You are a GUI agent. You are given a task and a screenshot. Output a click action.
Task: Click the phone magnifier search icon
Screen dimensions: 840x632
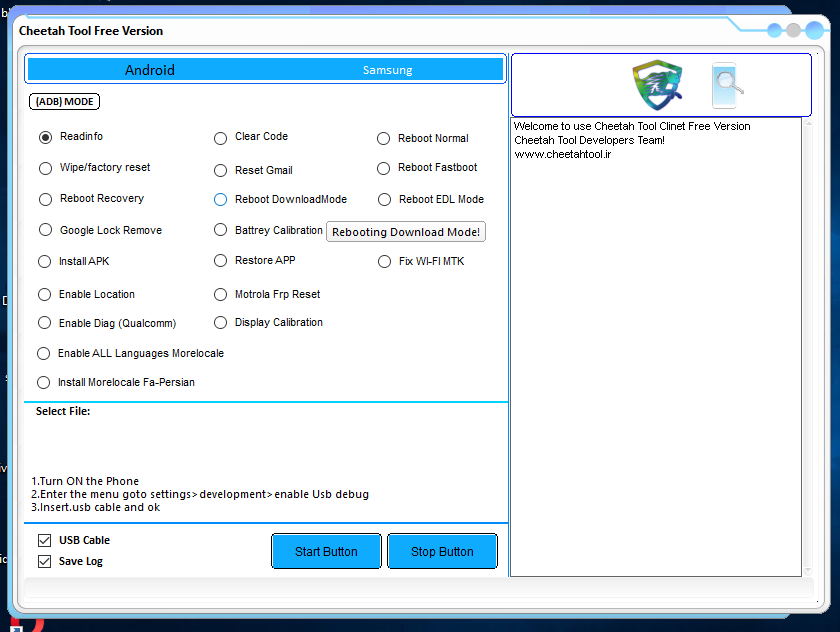coord(727,85)
